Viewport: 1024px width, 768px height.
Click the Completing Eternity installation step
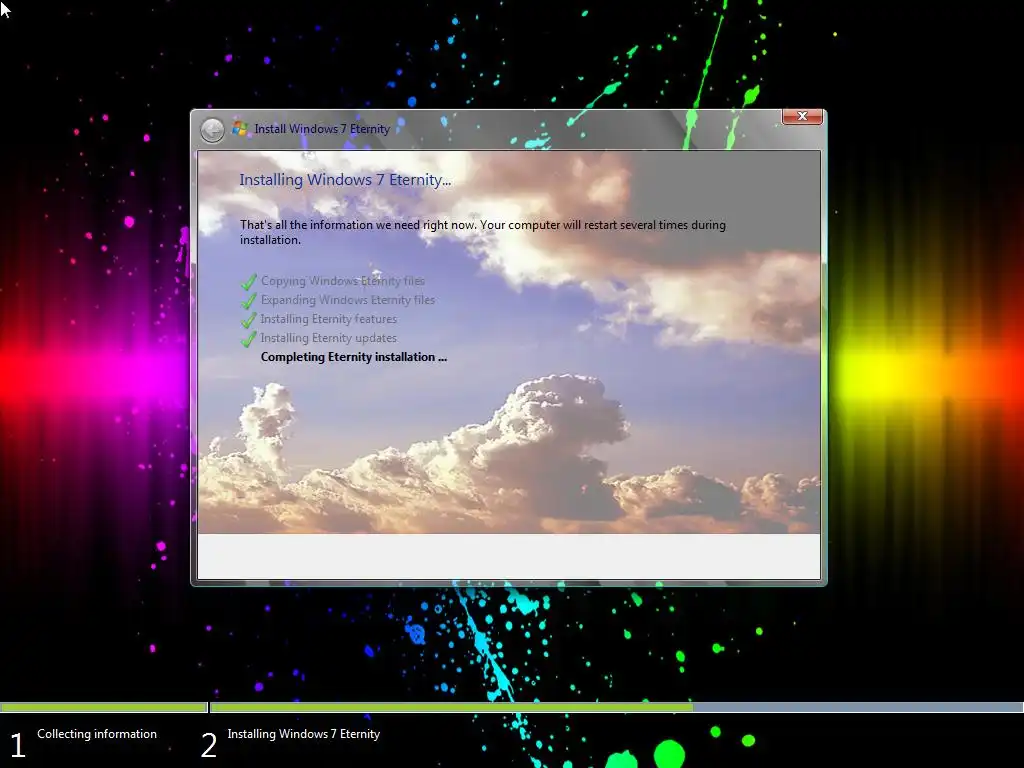(x=354, y=357)
